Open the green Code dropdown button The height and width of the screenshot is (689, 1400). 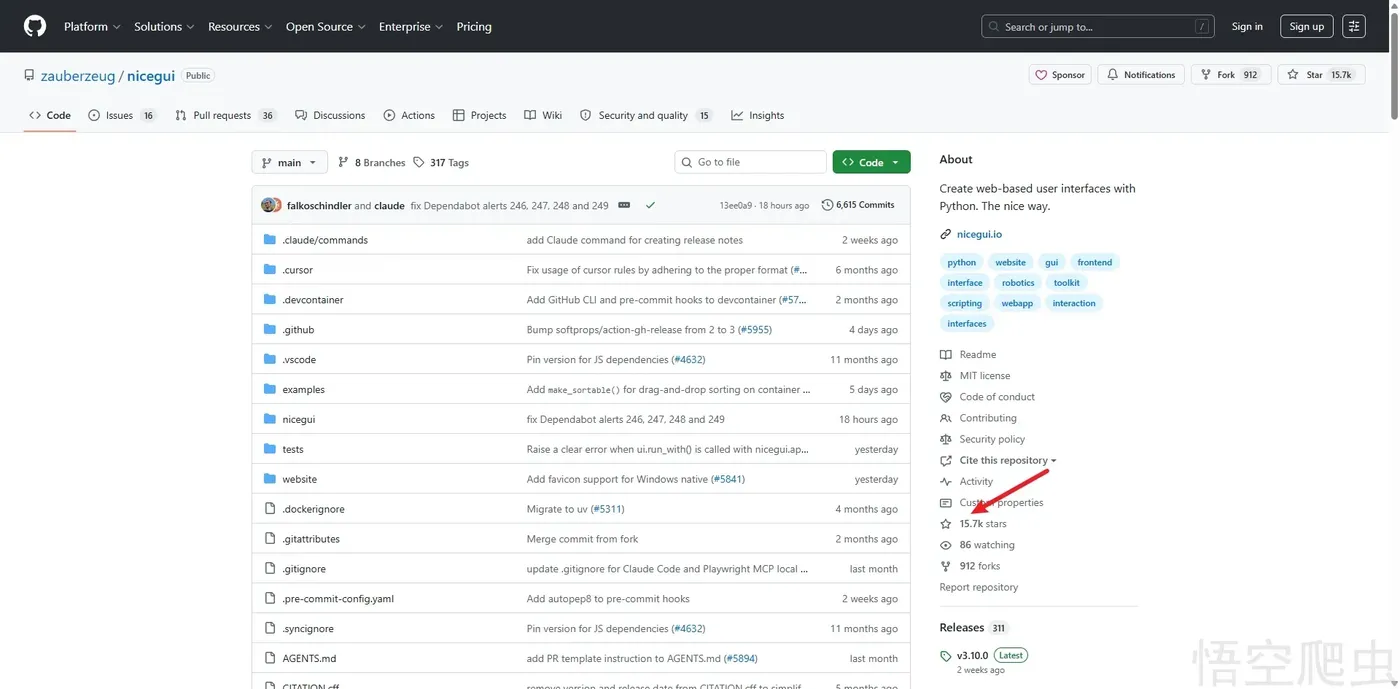coord(871,162)
